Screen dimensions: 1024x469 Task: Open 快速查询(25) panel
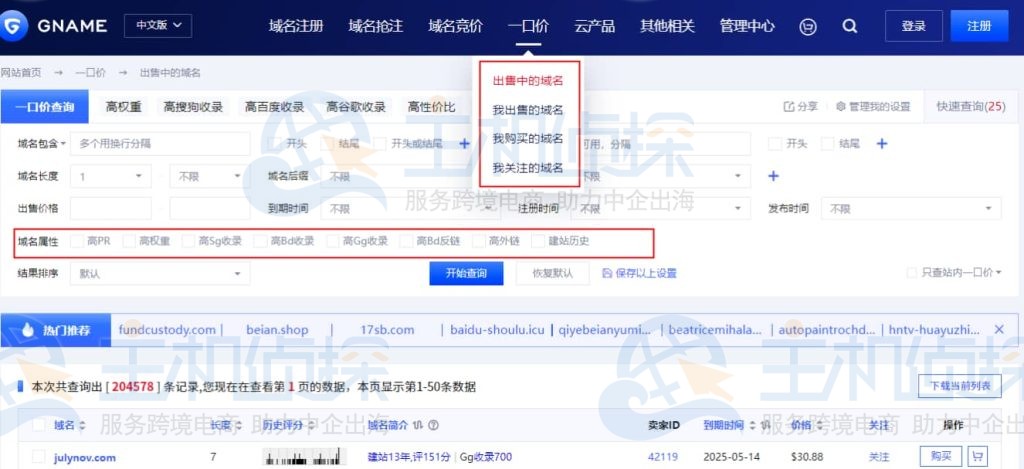pos(971,106)
